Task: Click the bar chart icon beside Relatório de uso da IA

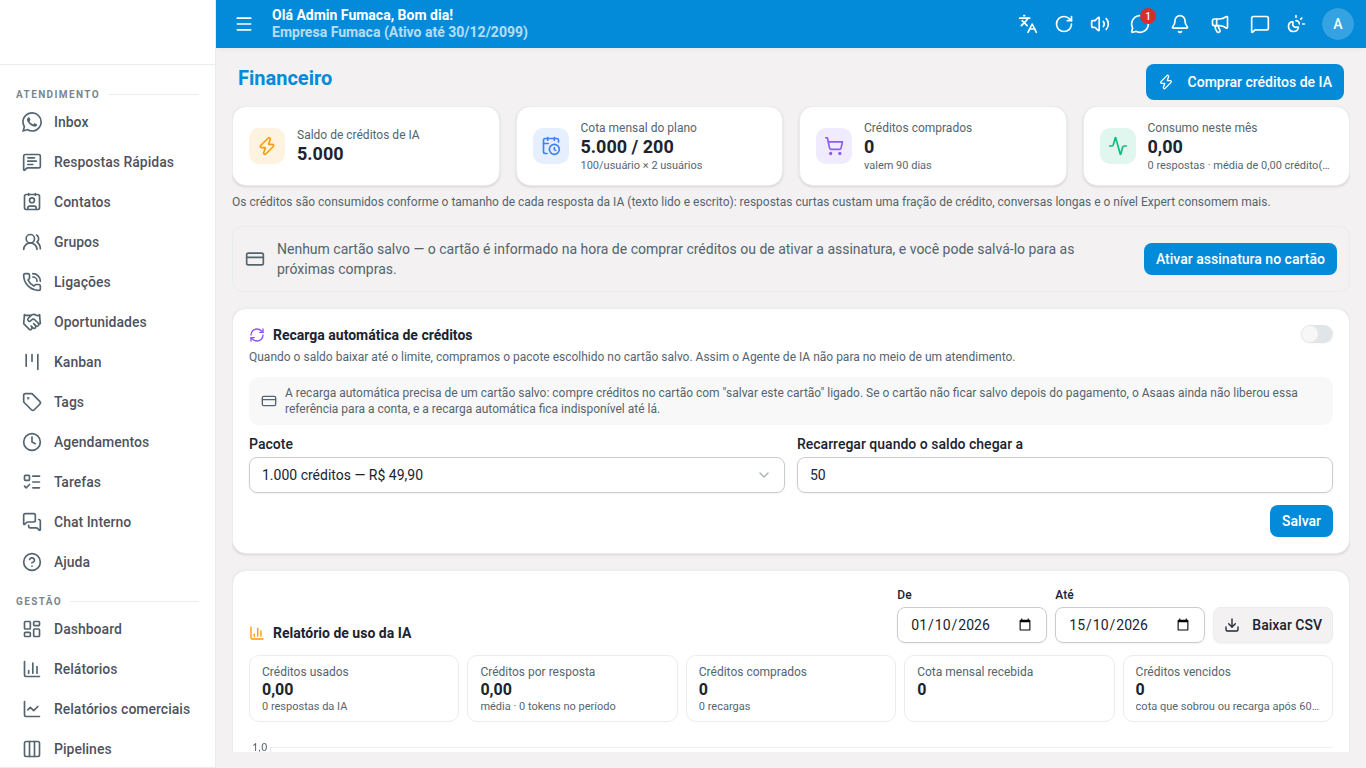Action: coord(257,633)
